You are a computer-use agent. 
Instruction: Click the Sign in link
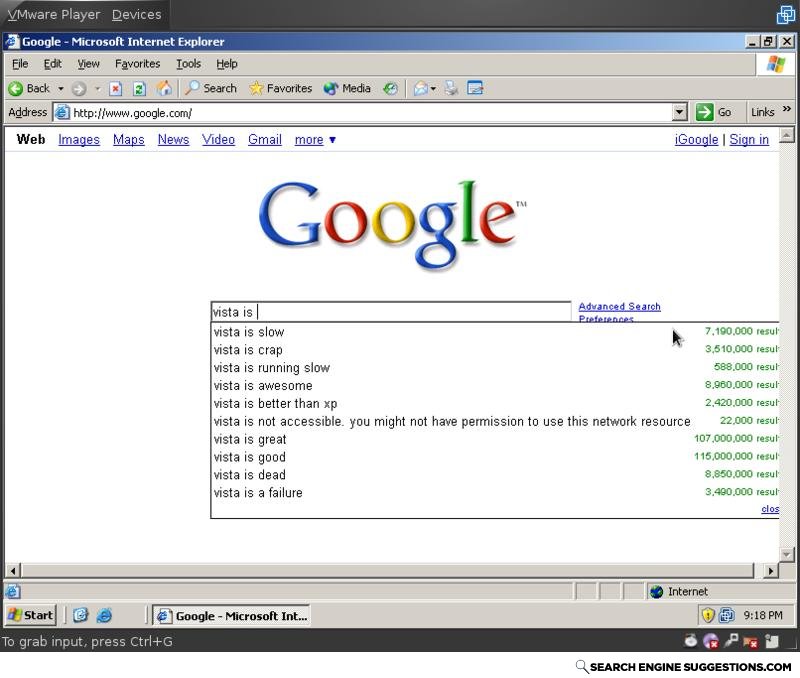coord(749,139)
